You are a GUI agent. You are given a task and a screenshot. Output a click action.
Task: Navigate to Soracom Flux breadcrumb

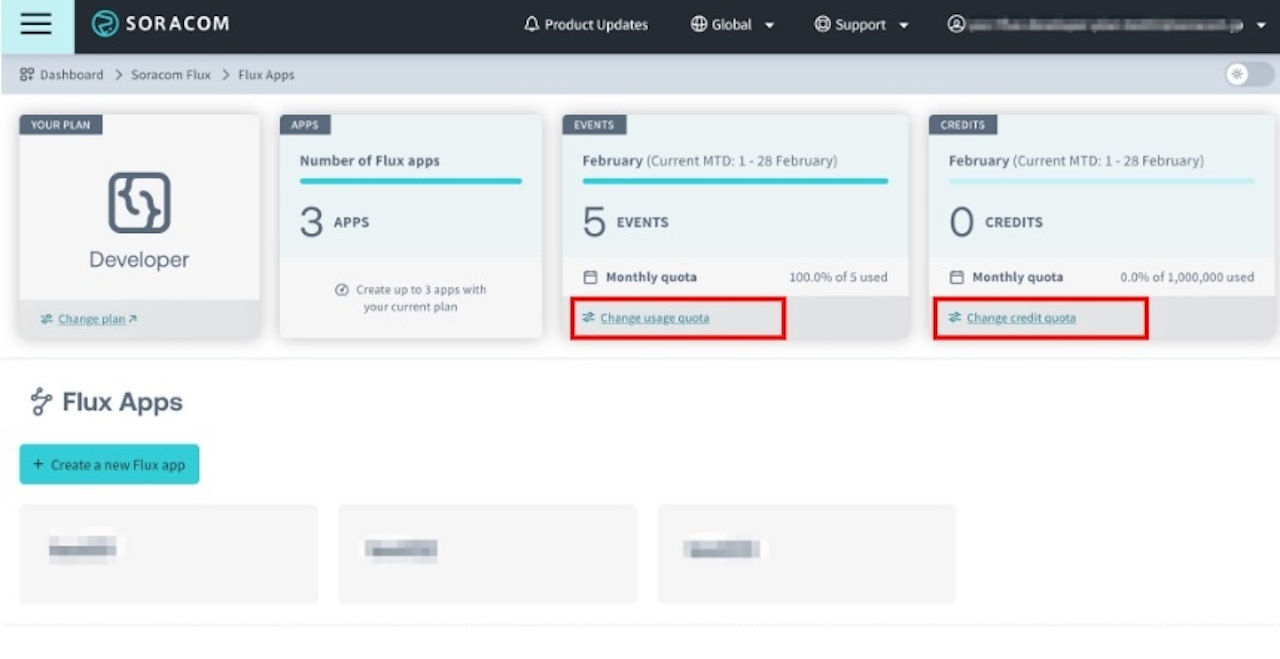tap(171, 75)
